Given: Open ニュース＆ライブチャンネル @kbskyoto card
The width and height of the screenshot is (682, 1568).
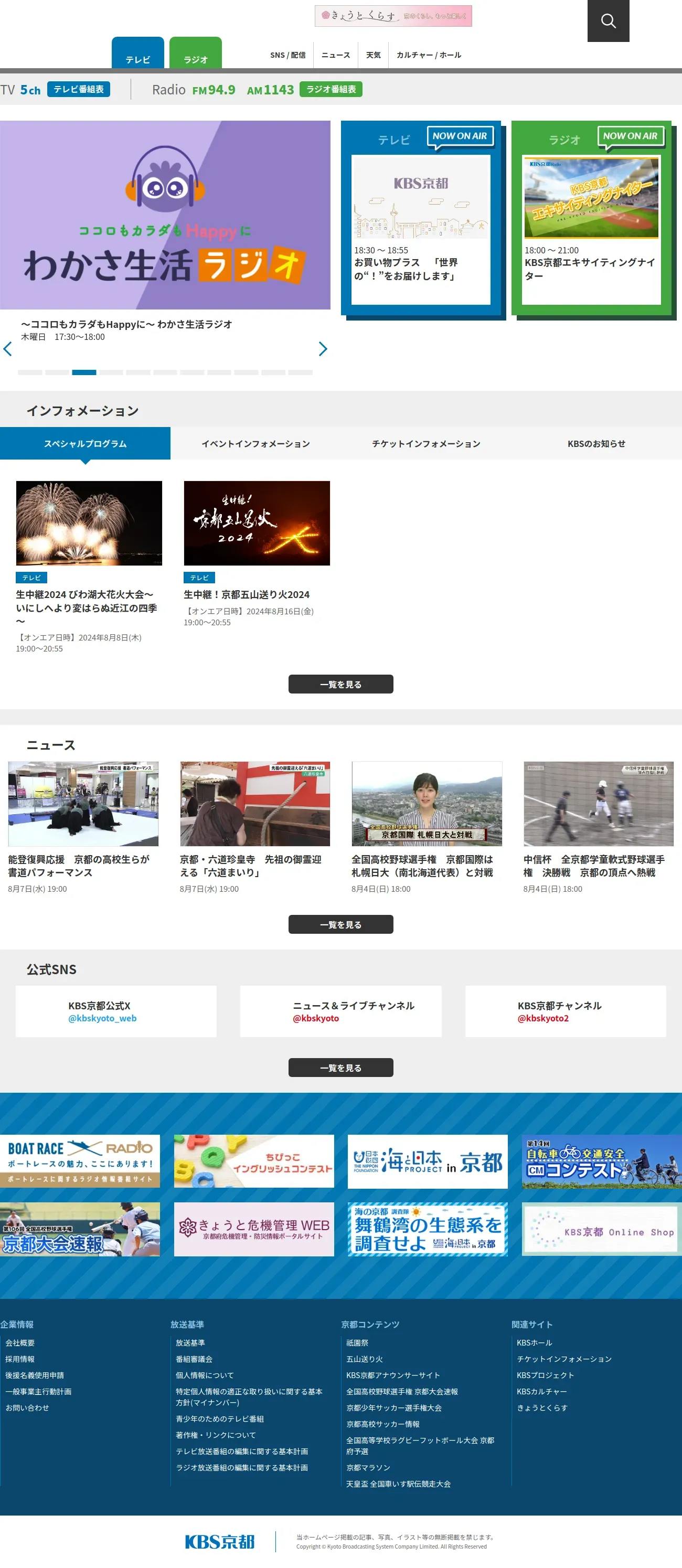Looking at the screenshot, I should click(x=341, y=1011).
